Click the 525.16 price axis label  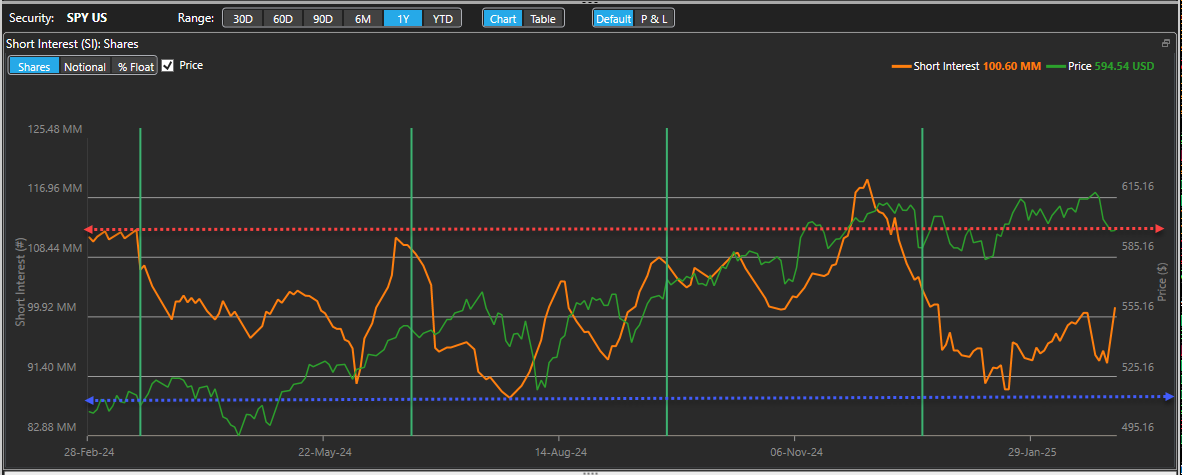point(1138,367)
